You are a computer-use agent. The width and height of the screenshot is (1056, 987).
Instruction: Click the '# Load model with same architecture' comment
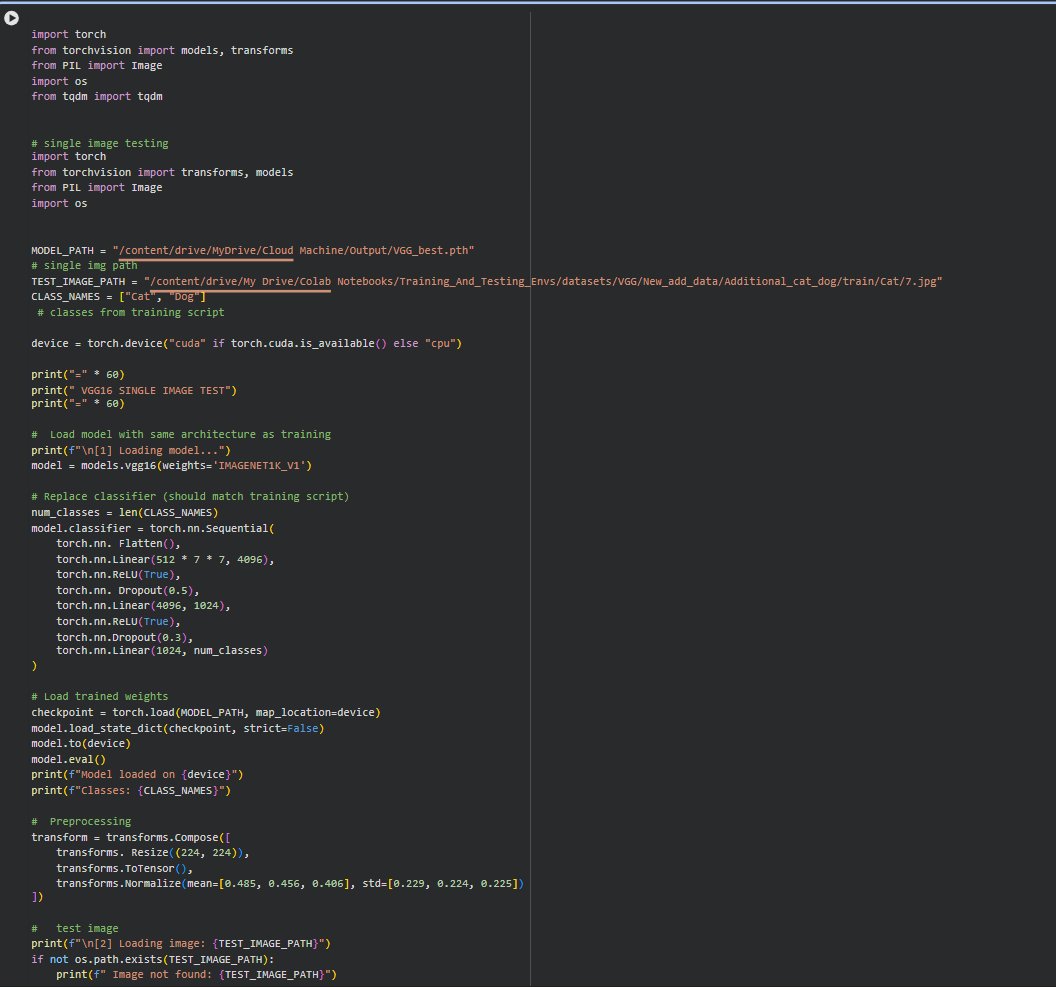(x=181, y=434)
